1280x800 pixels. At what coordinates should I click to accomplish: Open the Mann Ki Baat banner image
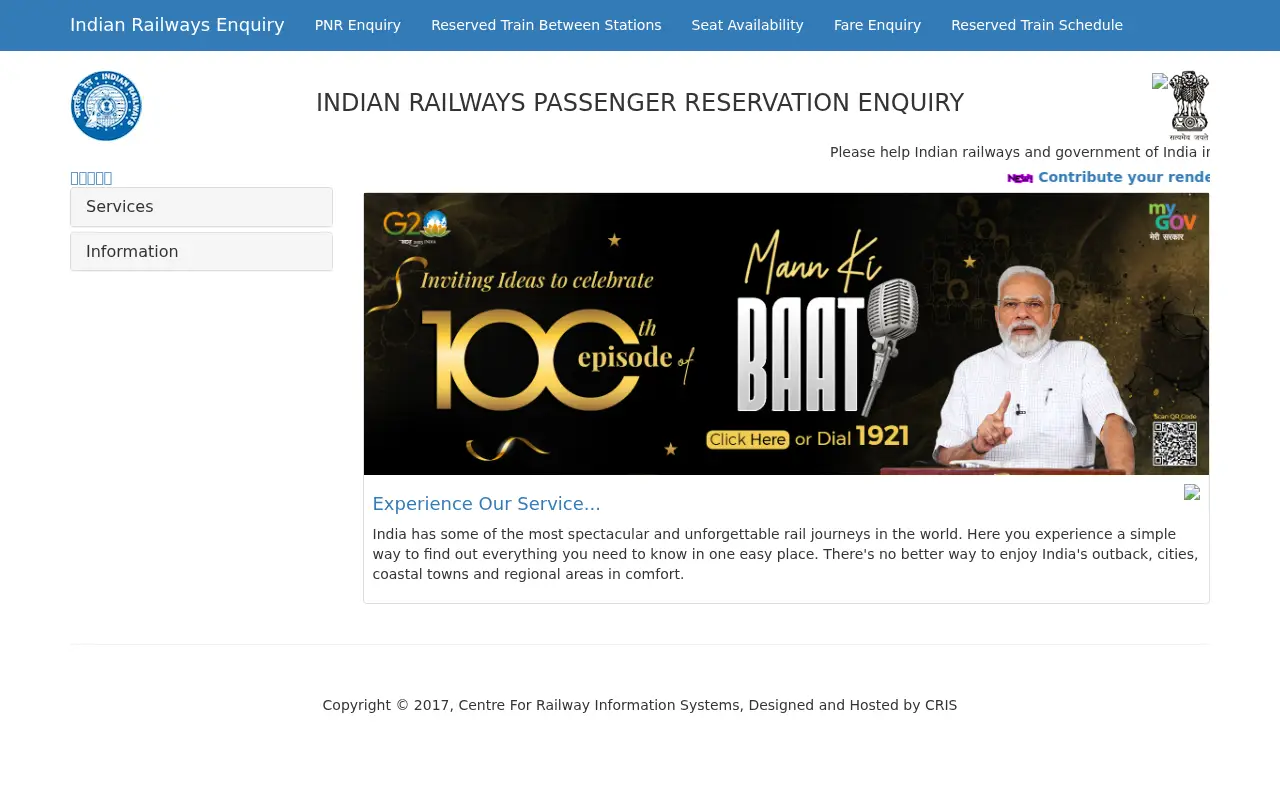coord(786,334)
